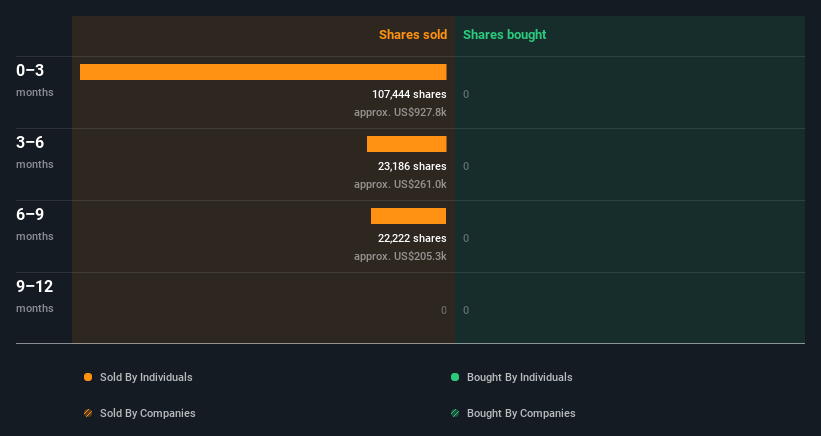The image size is (821, 436).
Task: Click the 'Shares bought' column header
Action: click(504, 35)
